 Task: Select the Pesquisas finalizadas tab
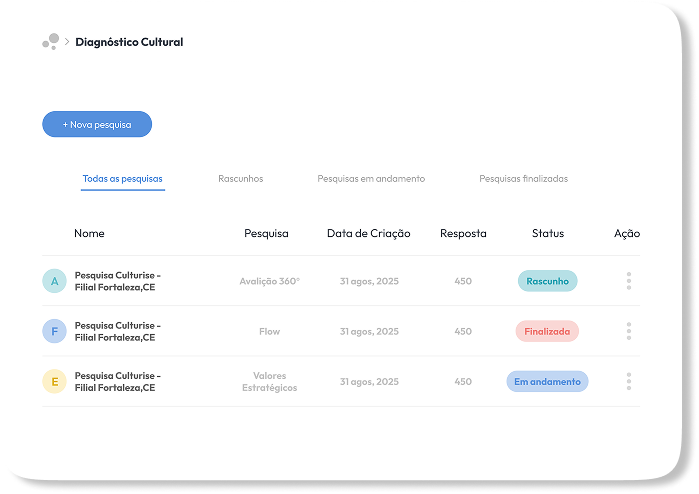[523, 179]
